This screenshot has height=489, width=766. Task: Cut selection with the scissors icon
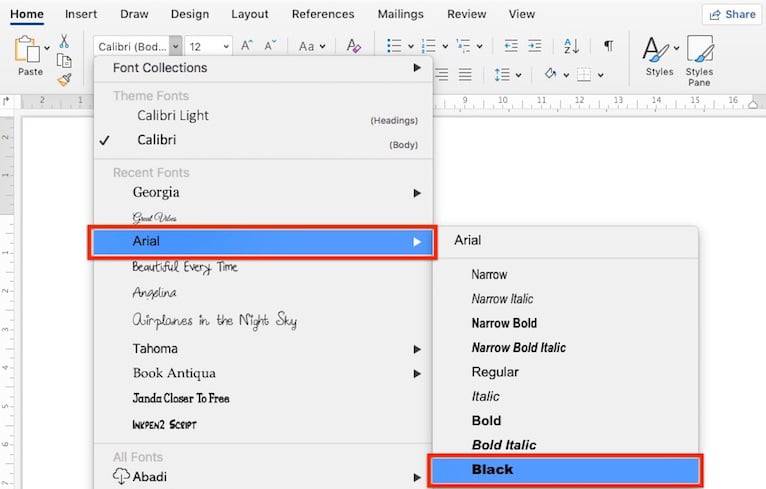click(x=64, y=41)
